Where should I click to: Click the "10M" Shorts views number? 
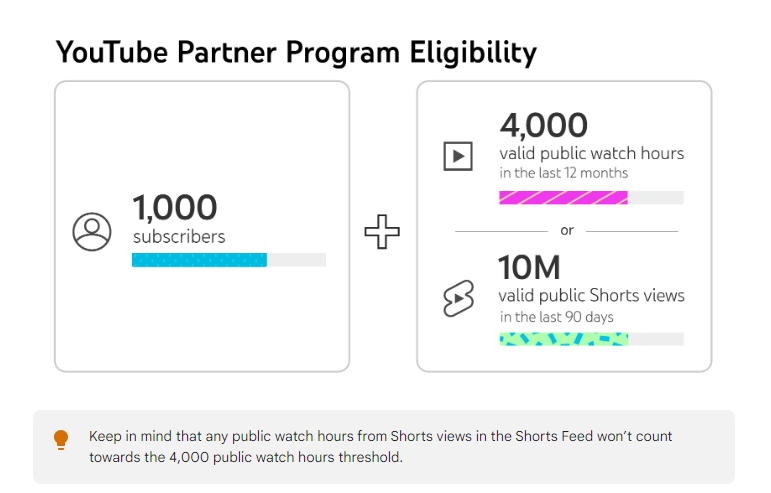[x=529, y=267]
